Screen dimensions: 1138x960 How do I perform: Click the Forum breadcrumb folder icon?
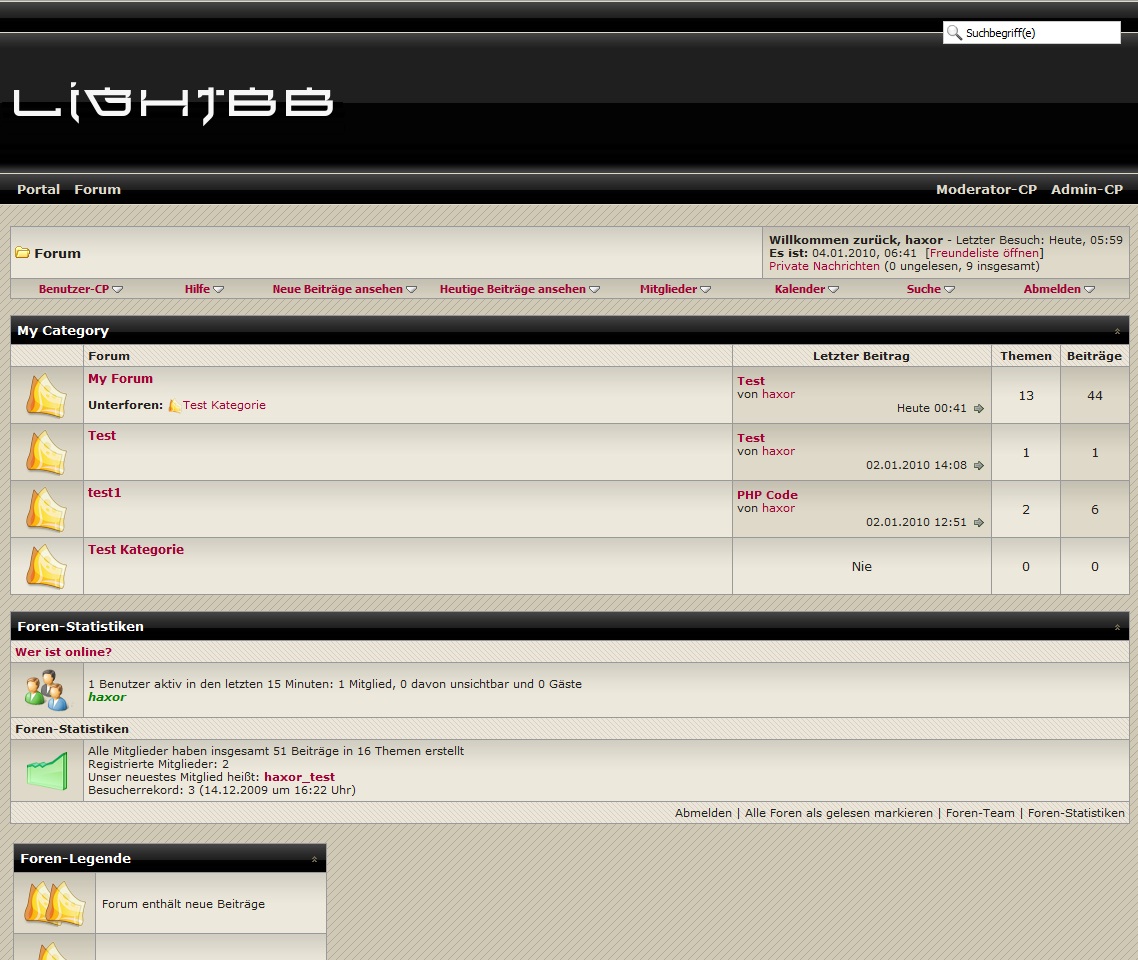click(22, 253)
